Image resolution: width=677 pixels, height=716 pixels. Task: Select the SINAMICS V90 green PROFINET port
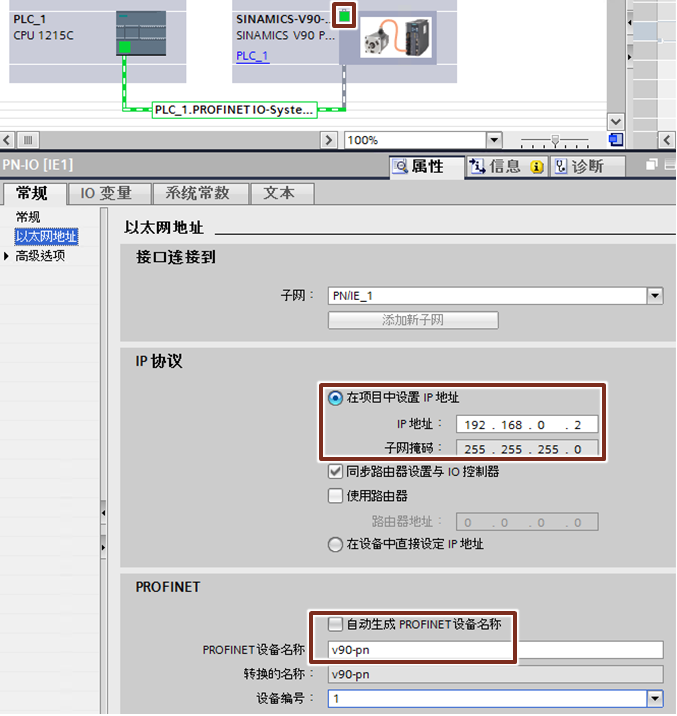344,16
